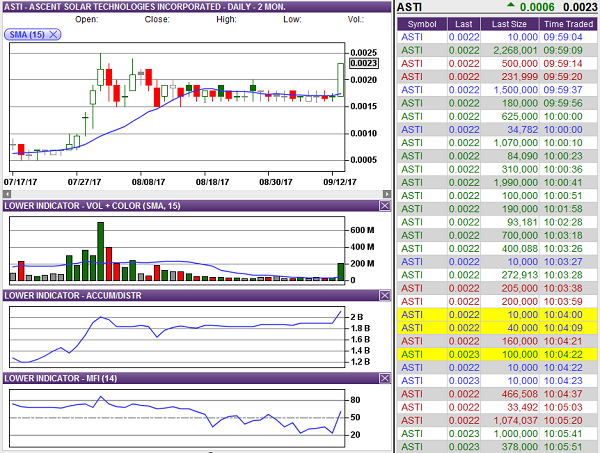
Task: Select the 378,000 trade at 10:05:51
Action: (497, 446)
